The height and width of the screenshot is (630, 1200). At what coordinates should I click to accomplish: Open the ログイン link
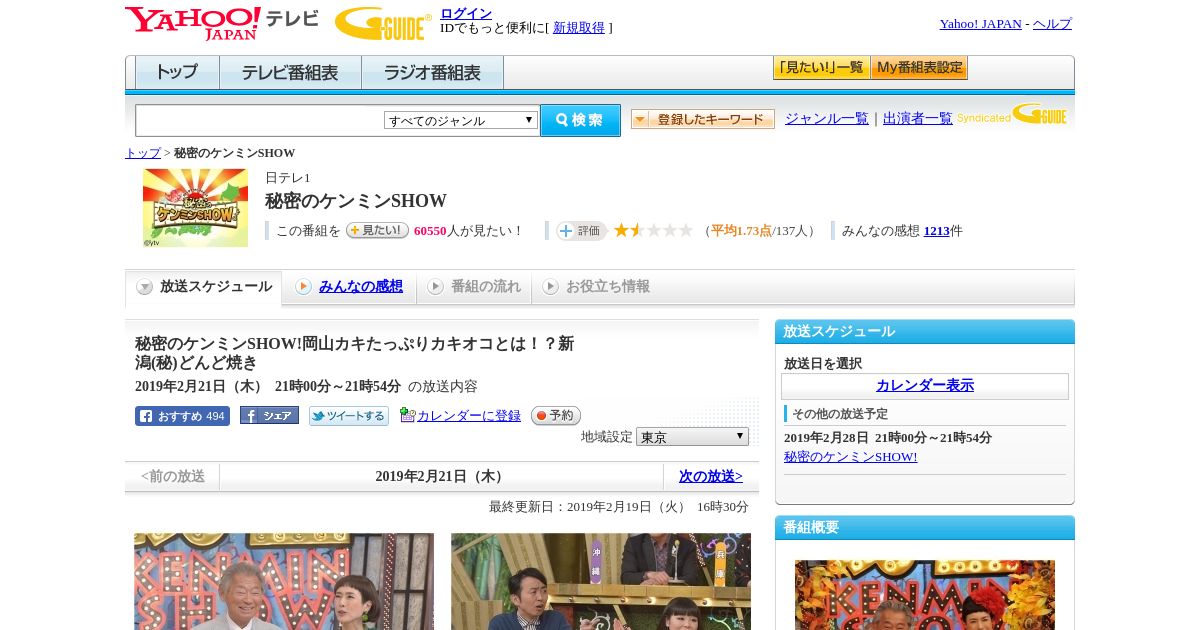466,13
